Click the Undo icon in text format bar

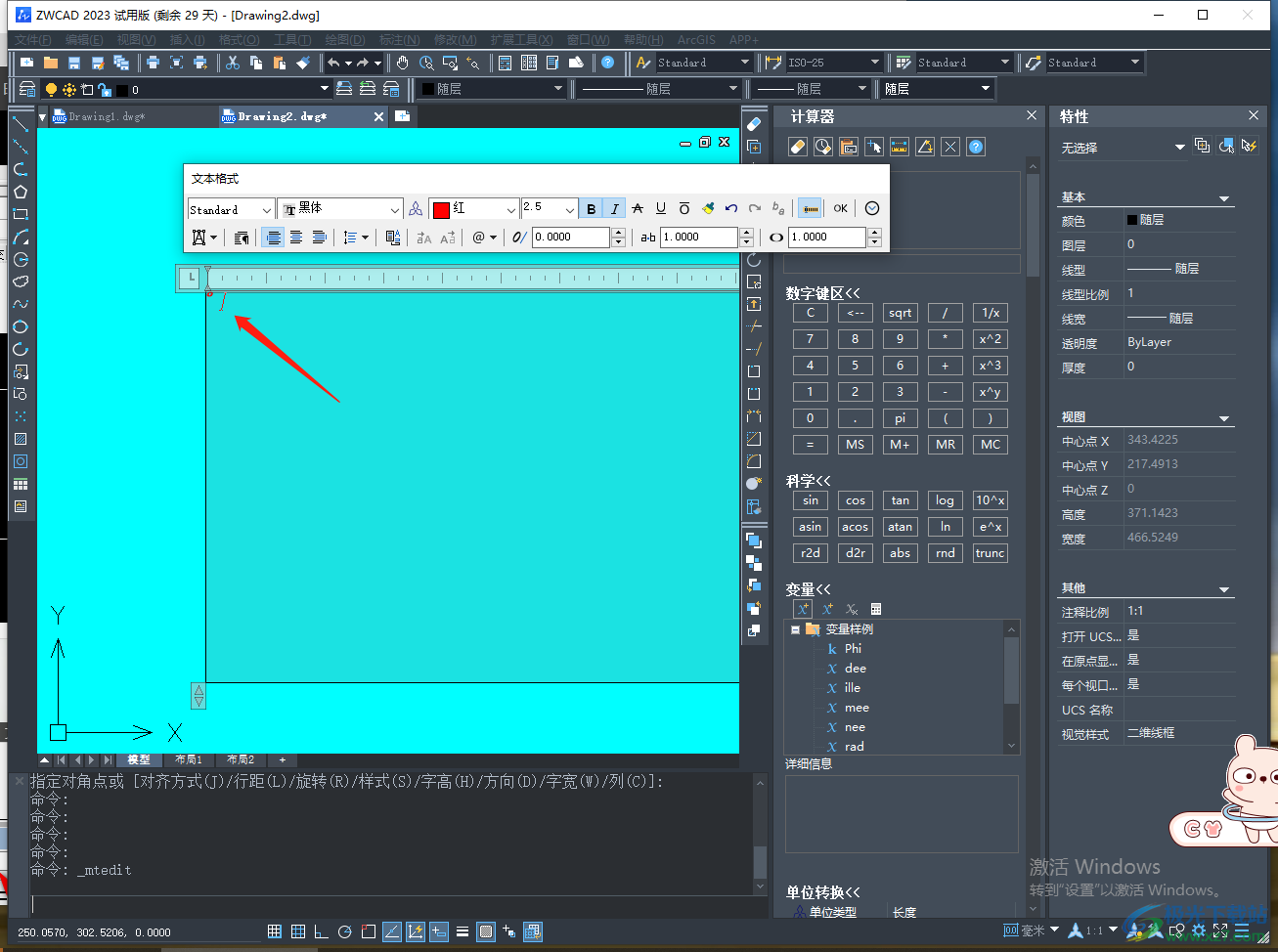pos(731,208)
